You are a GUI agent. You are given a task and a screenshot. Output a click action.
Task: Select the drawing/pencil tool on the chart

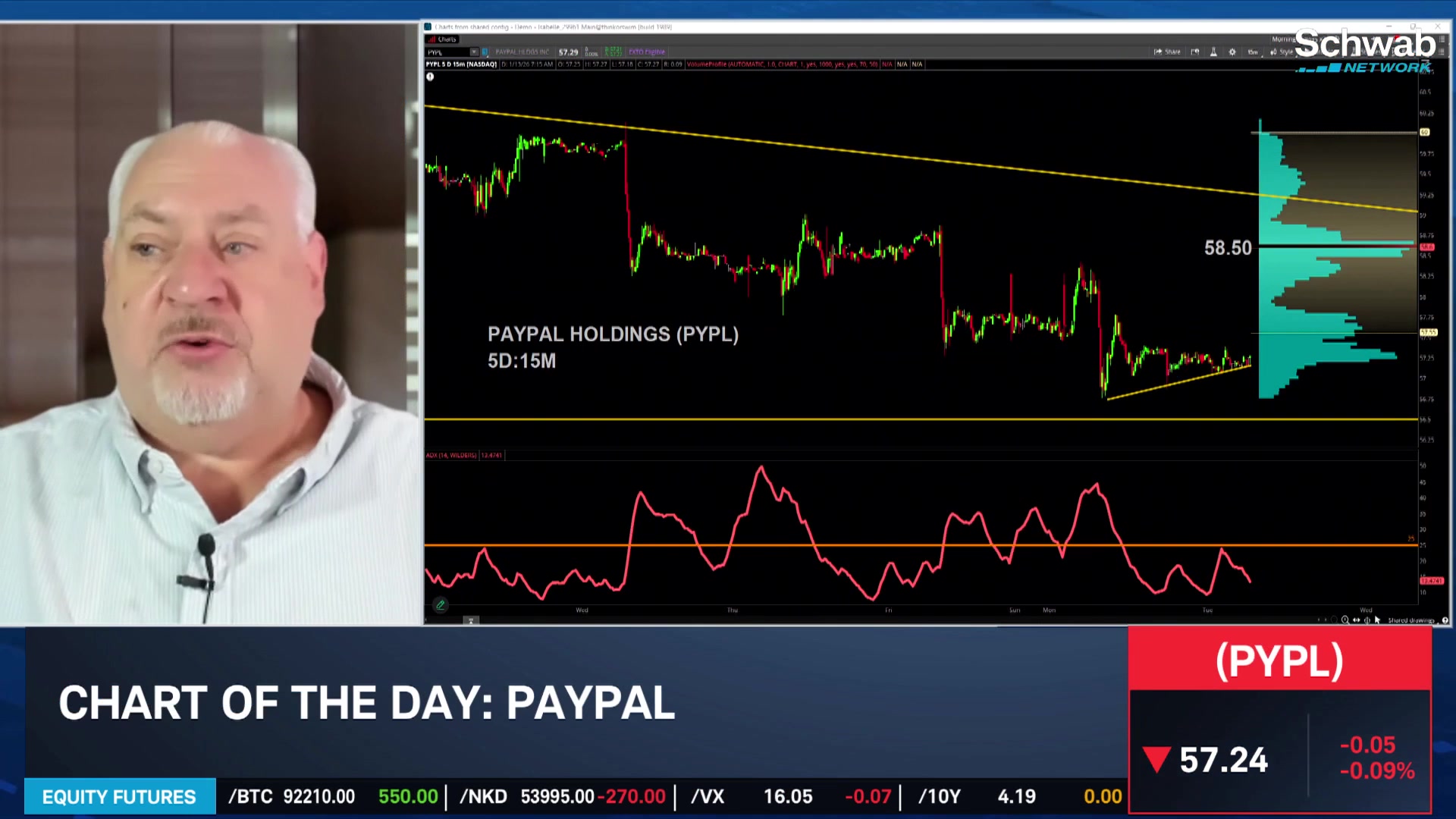[x=440, y=604]
